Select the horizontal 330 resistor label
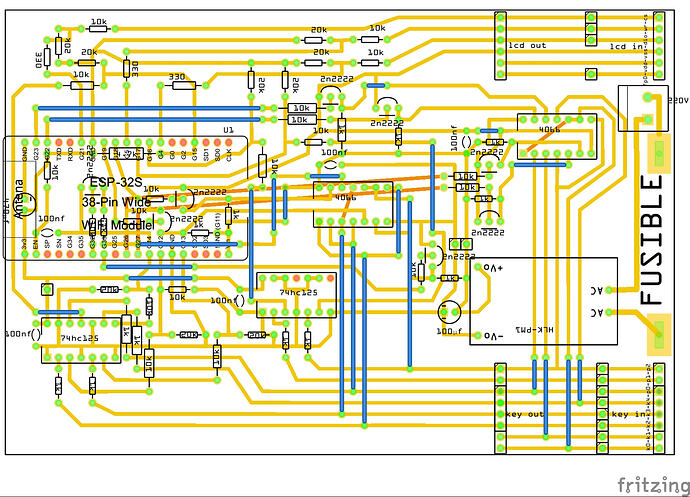Screen dimensions: 690x497 point(177,77)
